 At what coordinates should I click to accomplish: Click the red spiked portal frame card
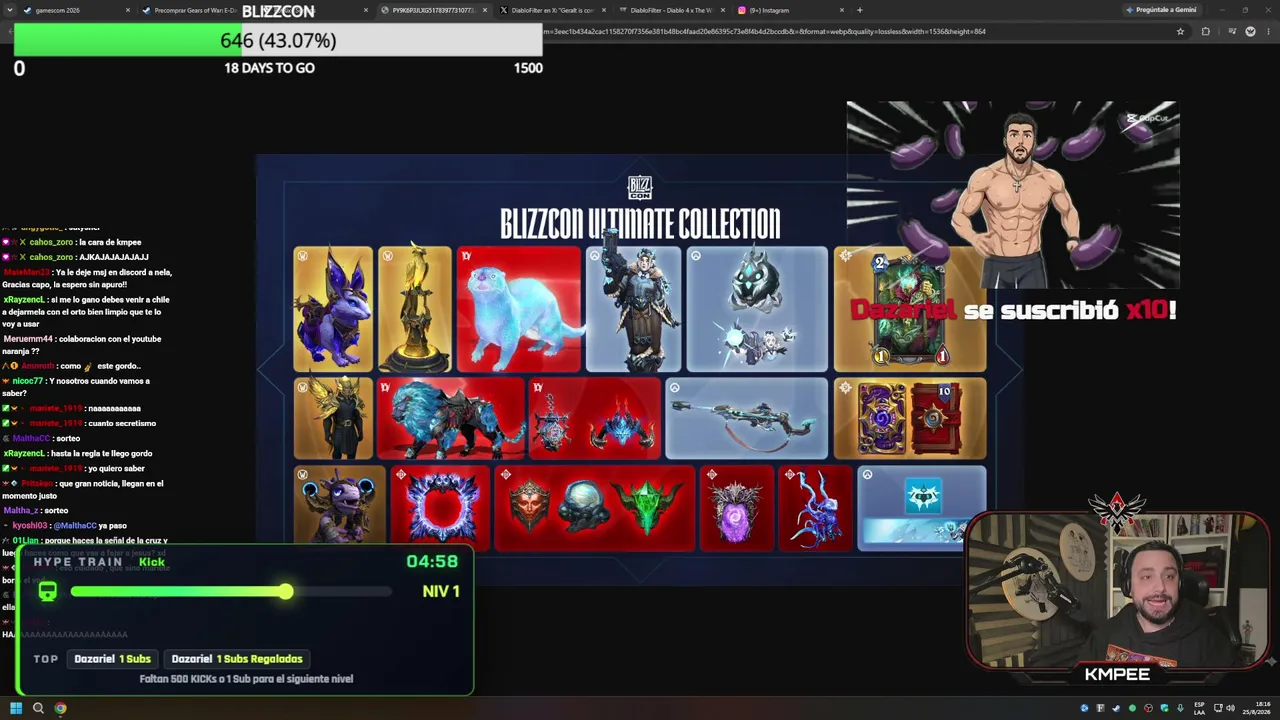click(440, 507)
